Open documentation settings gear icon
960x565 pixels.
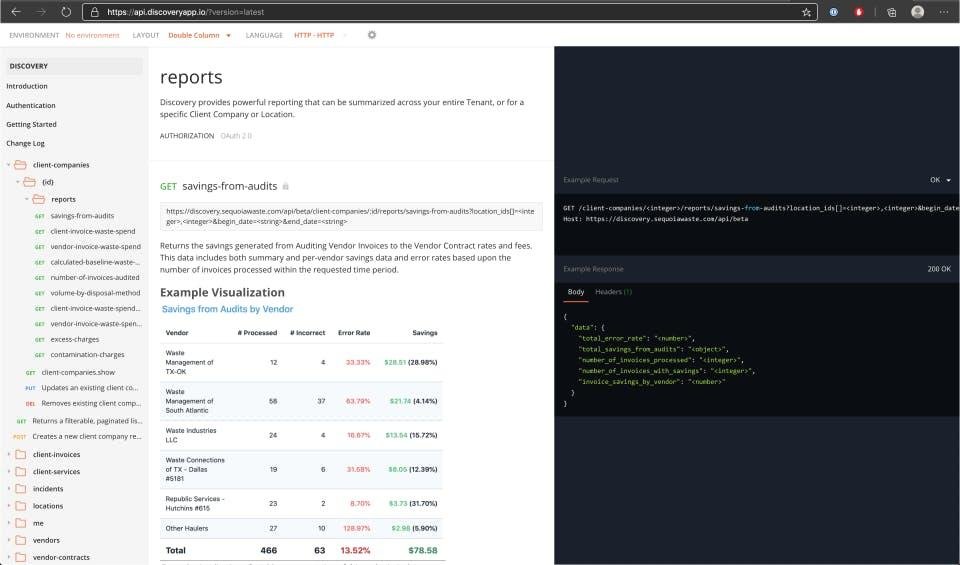tap(372, 35)
